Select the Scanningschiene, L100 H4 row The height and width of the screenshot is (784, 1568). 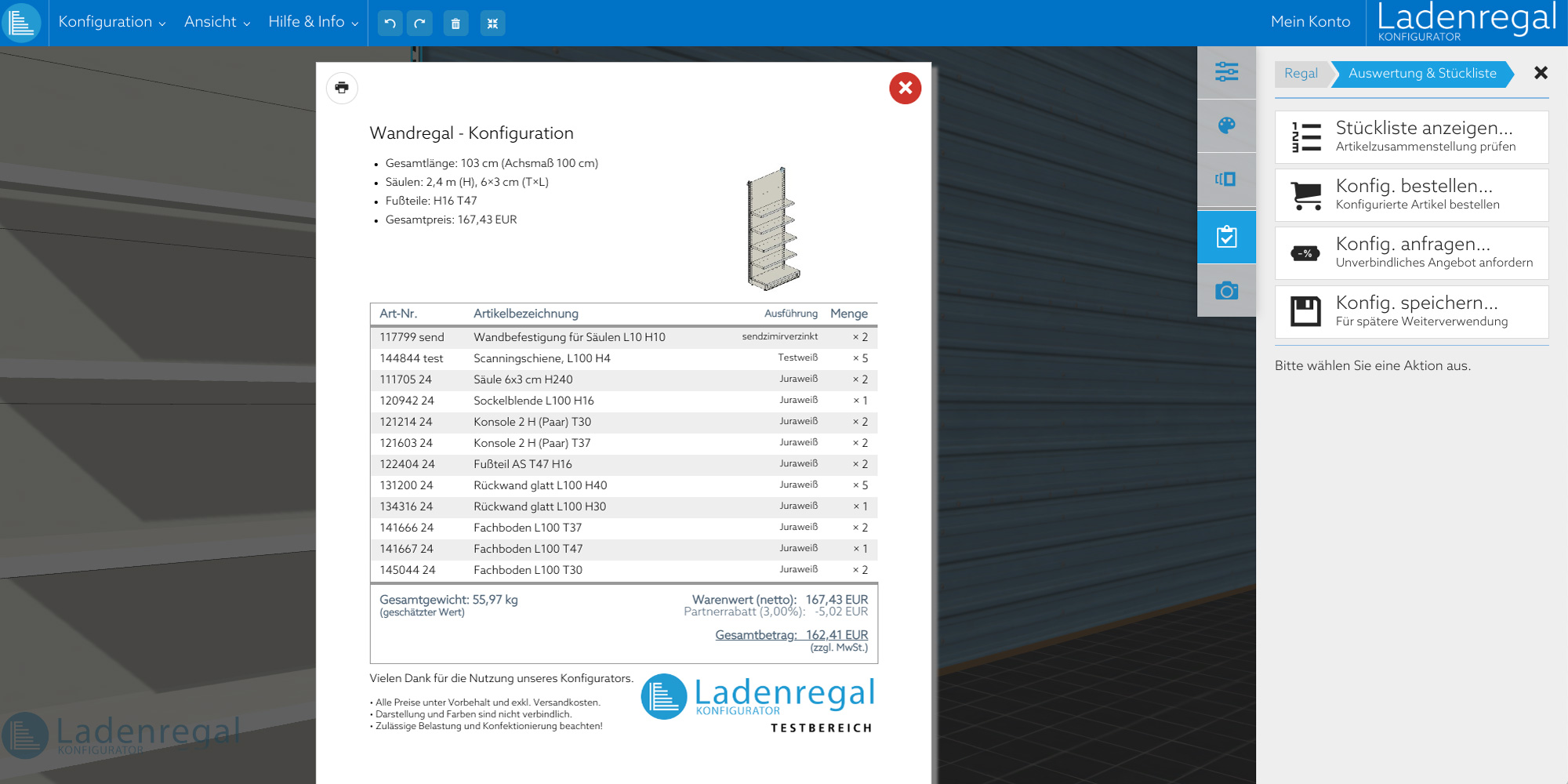point(623,358)
